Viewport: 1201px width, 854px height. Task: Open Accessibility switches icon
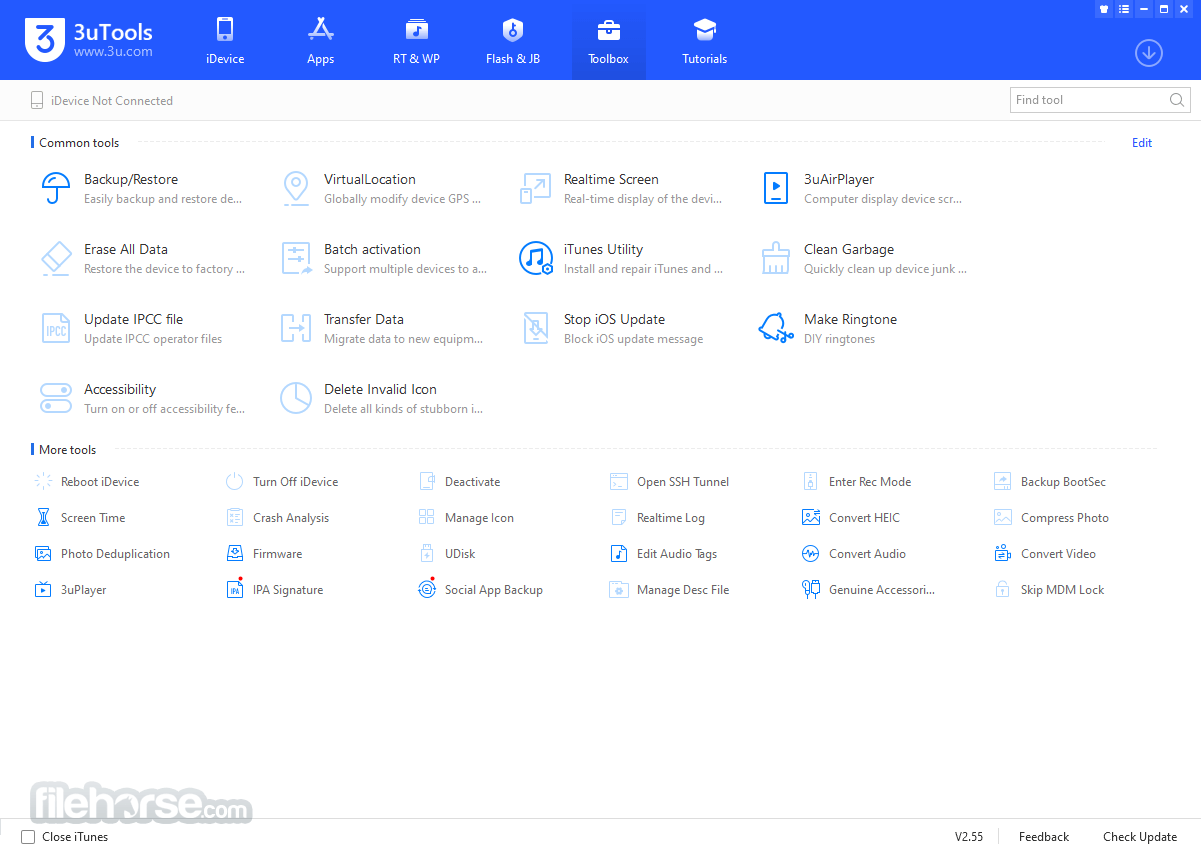[56, 398]
